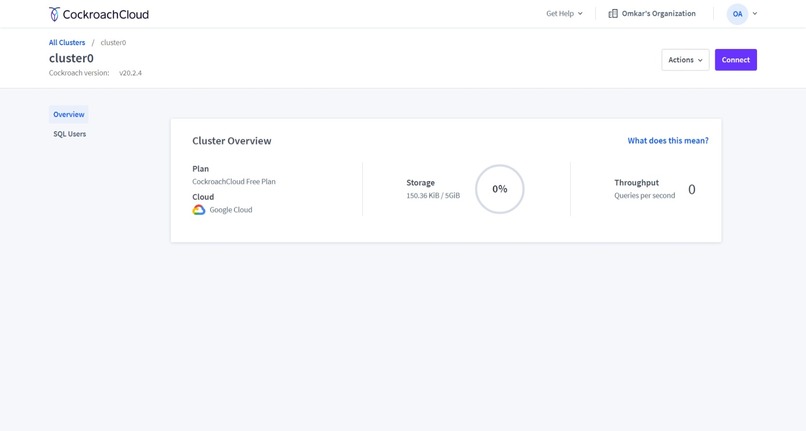Click CockroachCloud Free Plan text
806x431 pixels.
coord(234,182)
